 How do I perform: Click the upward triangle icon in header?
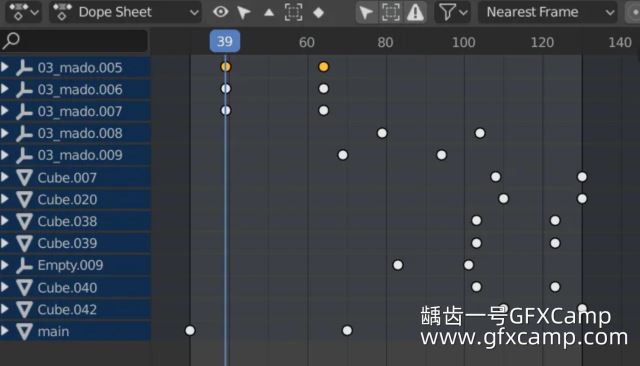pos(269,13)
